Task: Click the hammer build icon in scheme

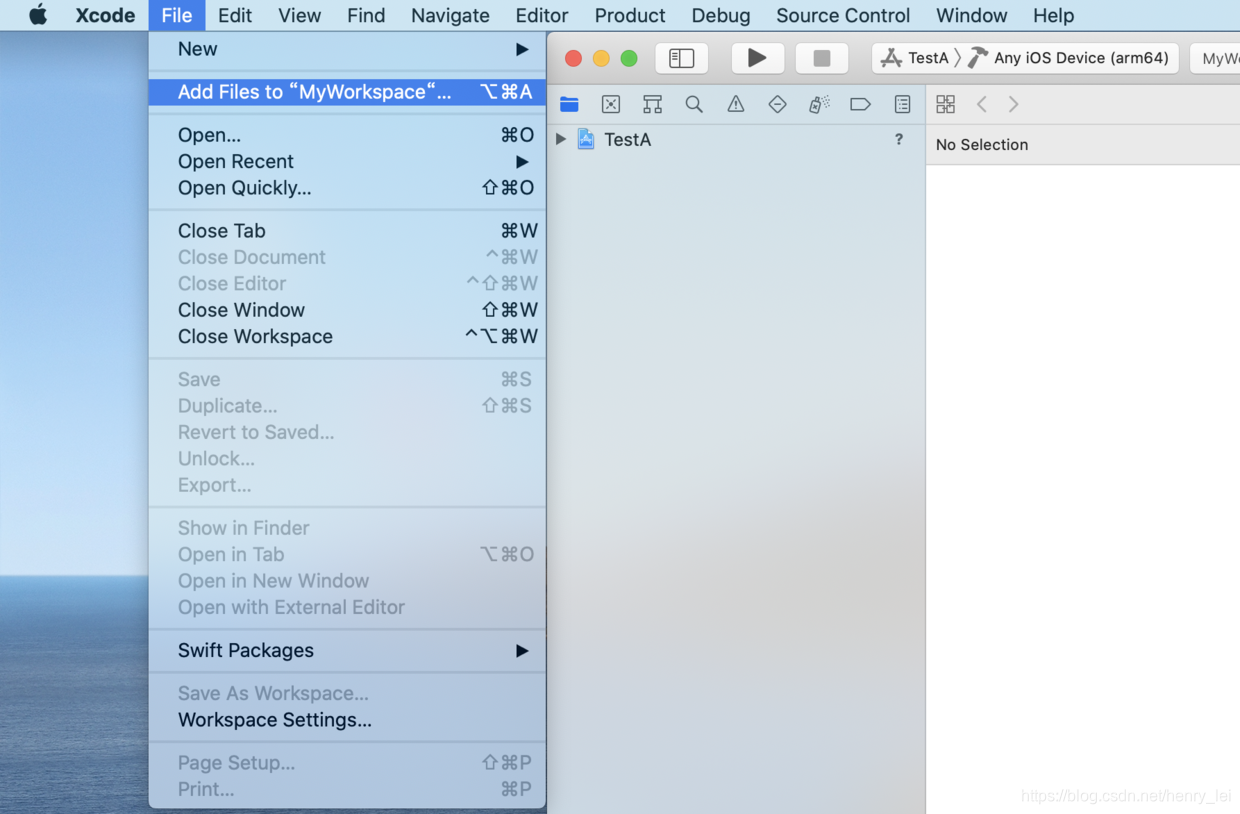Action: tap(978, 58)
